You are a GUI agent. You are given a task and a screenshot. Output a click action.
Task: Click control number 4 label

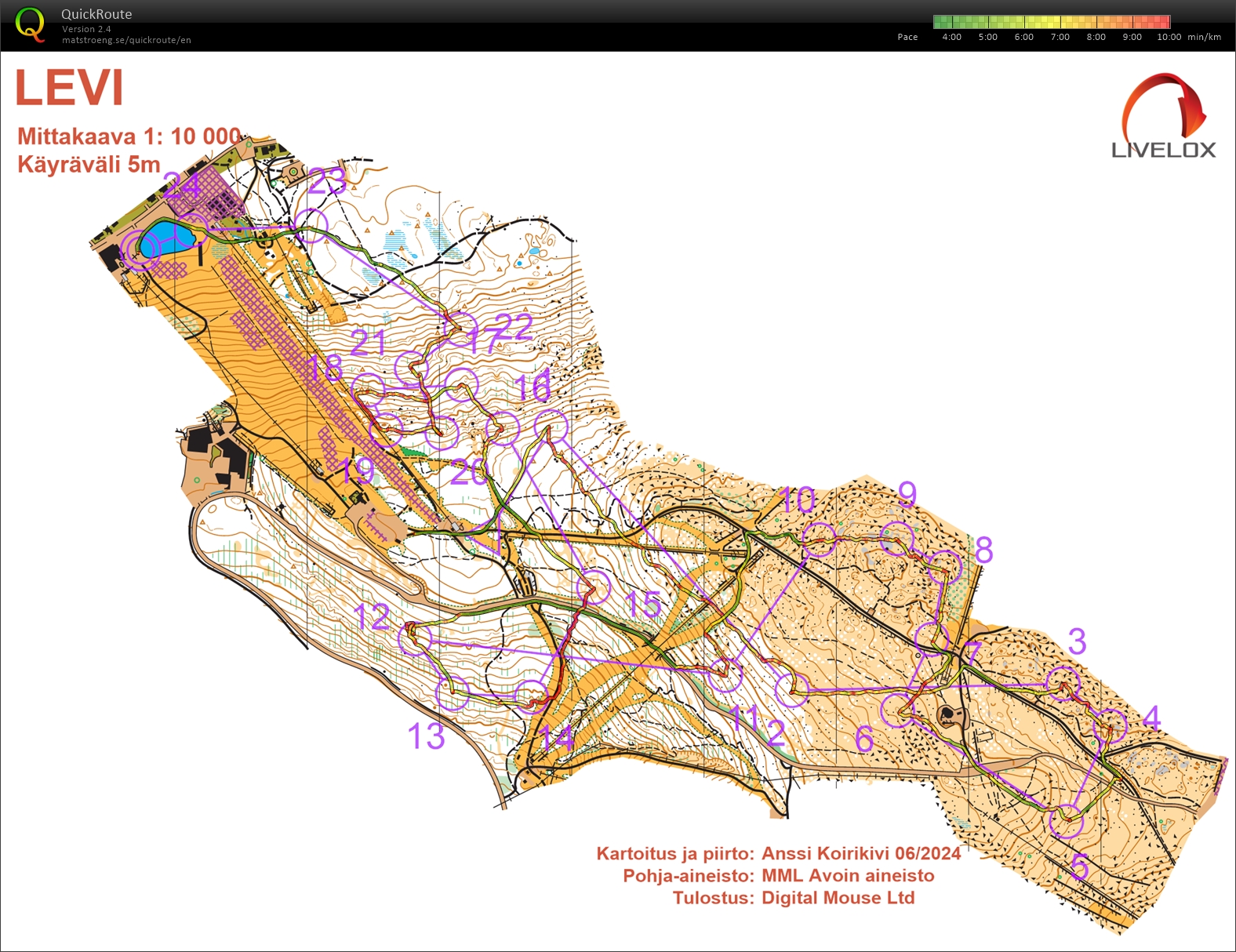[x=1151, y=718]
